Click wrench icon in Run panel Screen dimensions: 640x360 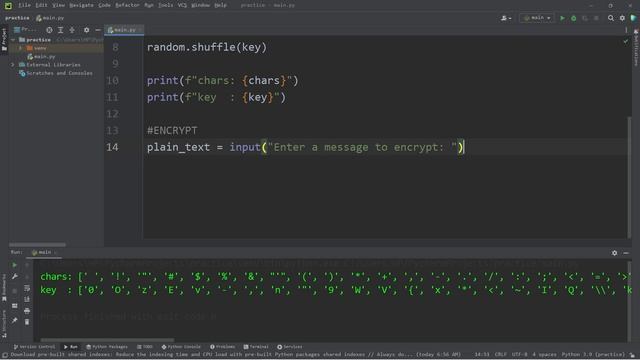tap(14, 277)
